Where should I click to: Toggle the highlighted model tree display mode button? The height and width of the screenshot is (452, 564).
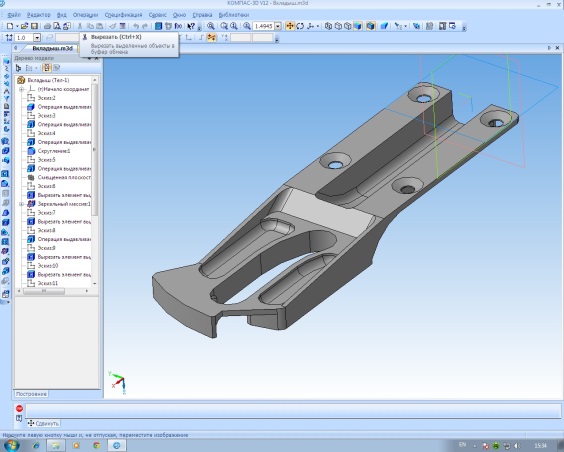tap(47, 68)
